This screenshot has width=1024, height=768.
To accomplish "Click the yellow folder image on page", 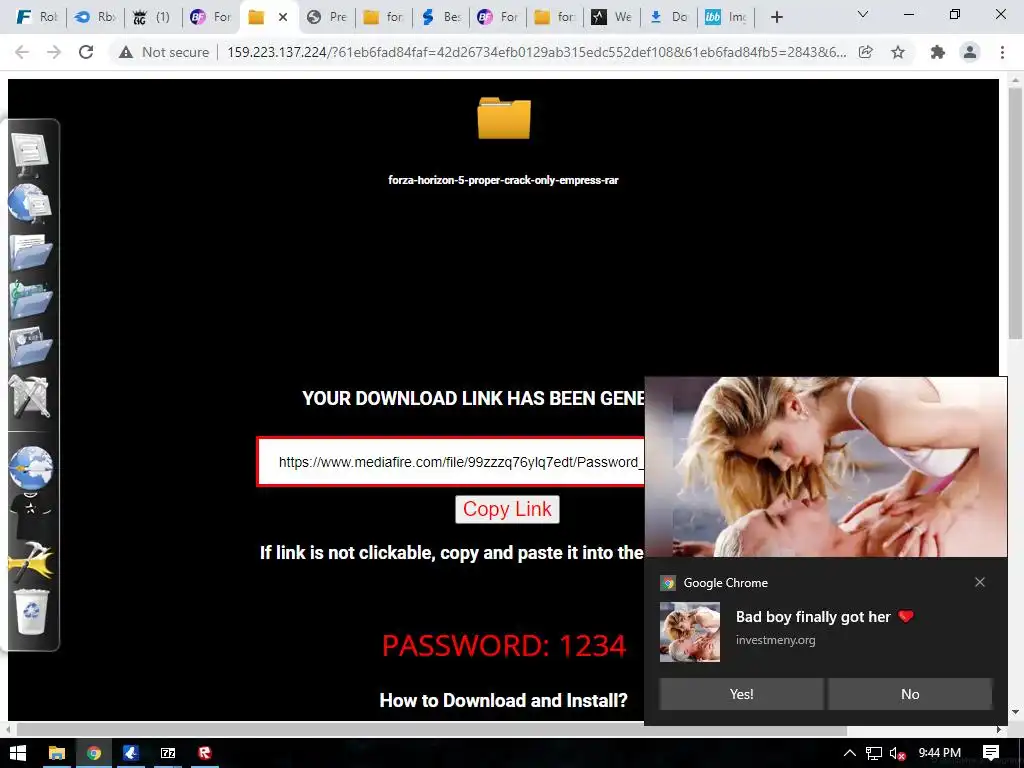I will tap(504, 118).
